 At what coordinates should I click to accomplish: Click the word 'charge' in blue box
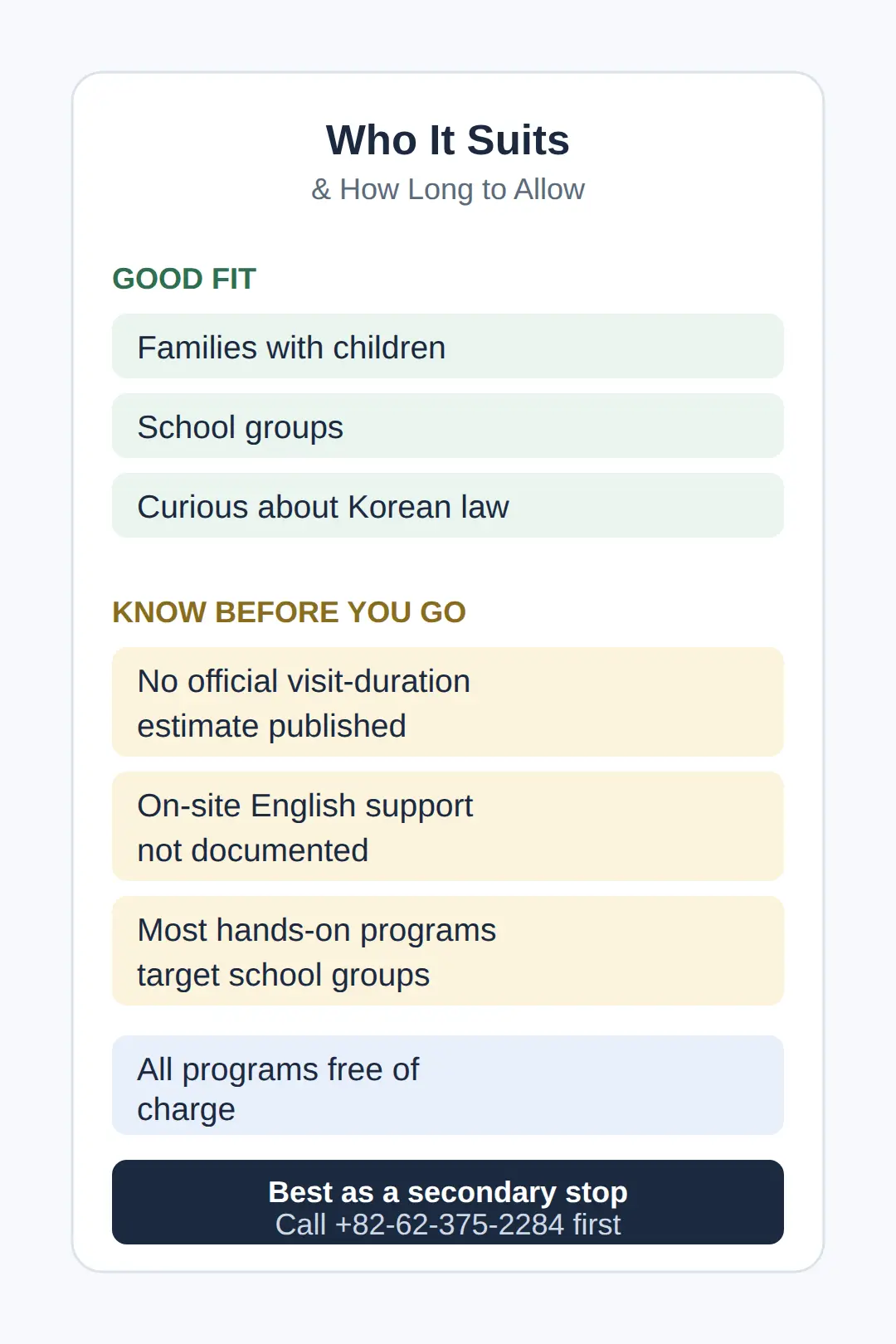pyautogui.click(x=187, y=1110)
